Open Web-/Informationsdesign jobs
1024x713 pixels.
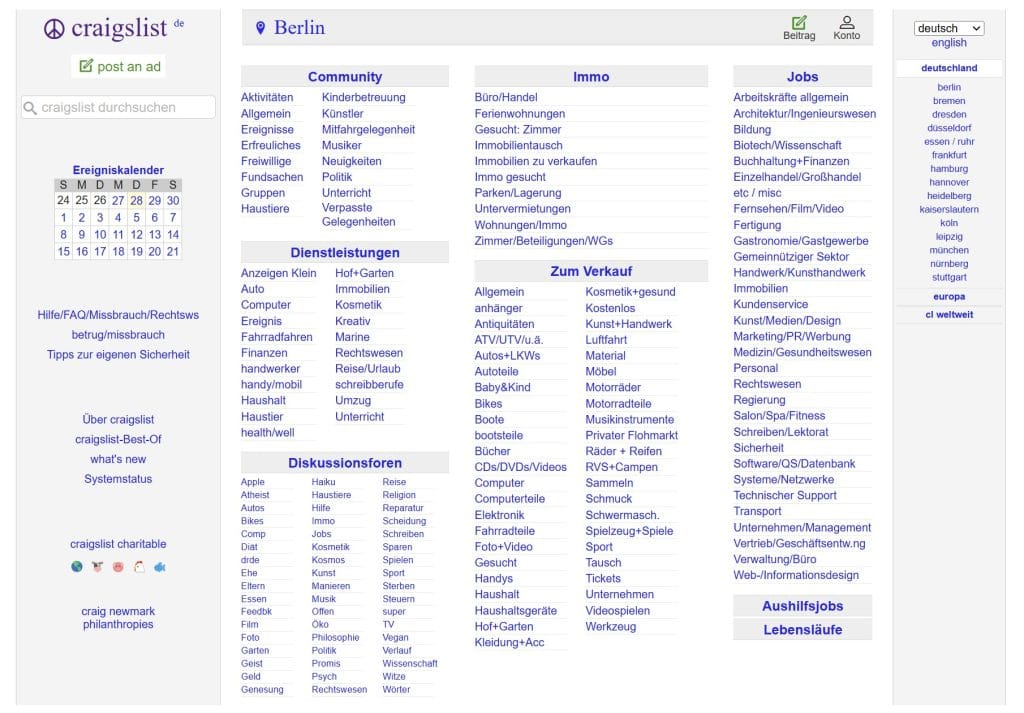[796, 575]
